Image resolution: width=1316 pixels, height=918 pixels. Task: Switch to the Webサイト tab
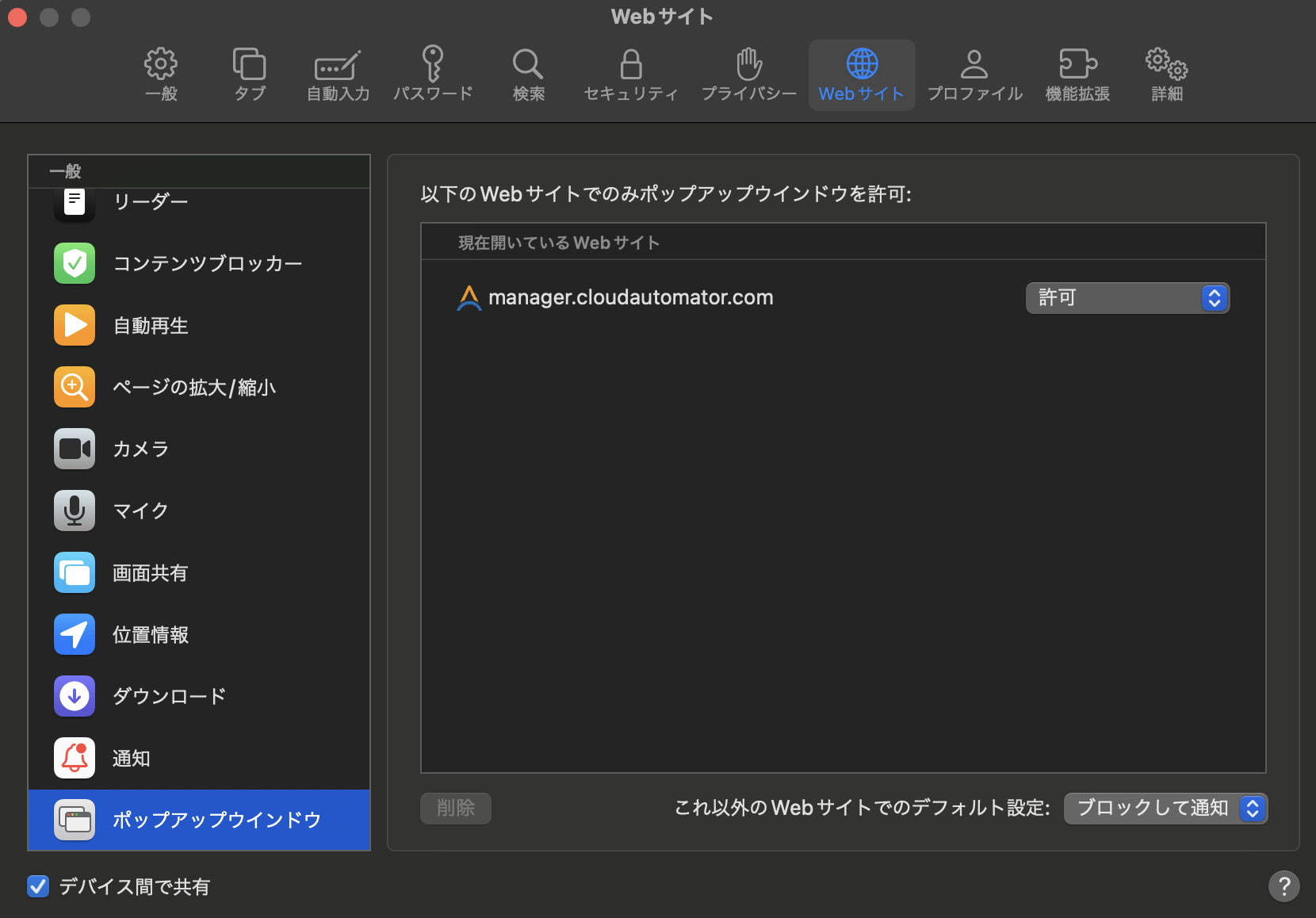tap(861, 74)
